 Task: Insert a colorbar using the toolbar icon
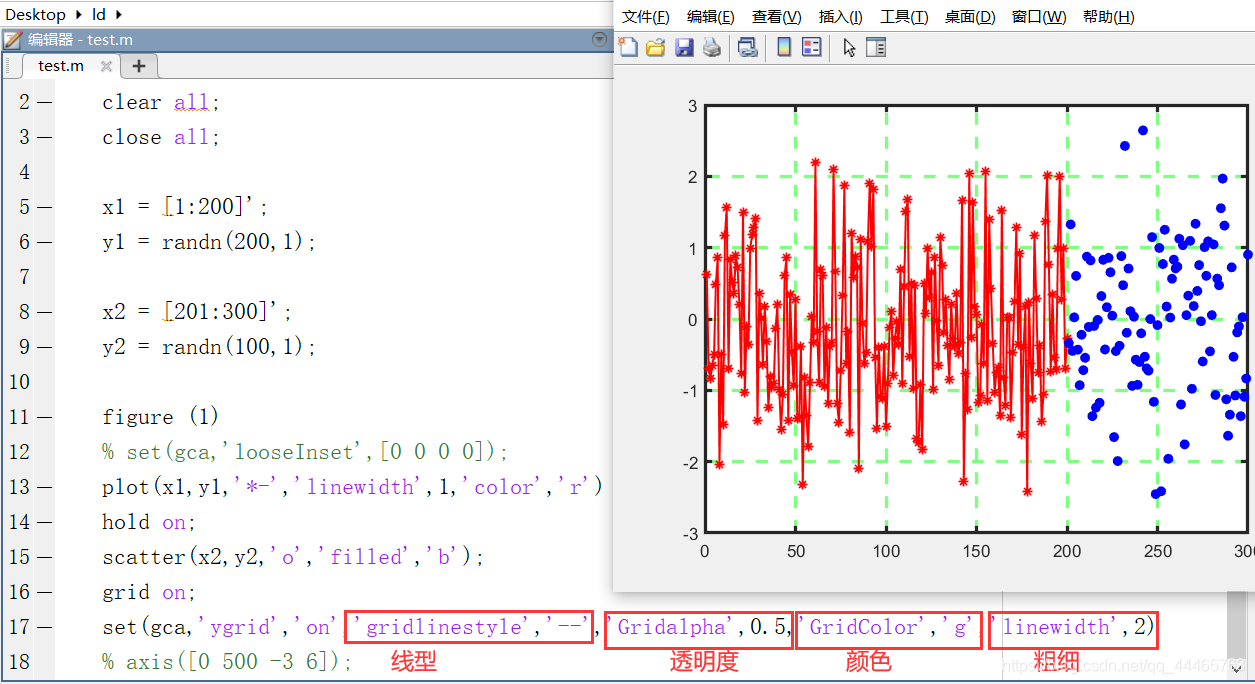[784, 47]
